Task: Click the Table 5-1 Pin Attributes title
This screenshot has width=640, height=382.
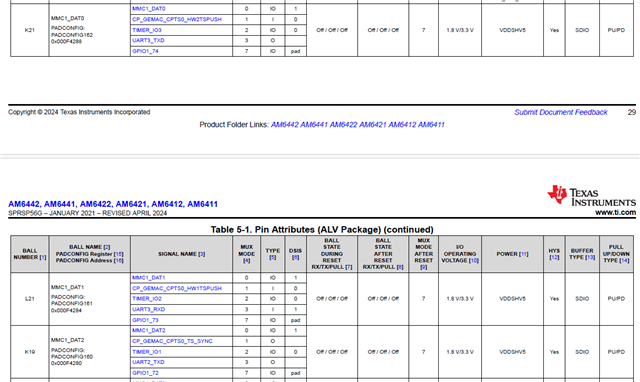Action: tap(322, 229)
